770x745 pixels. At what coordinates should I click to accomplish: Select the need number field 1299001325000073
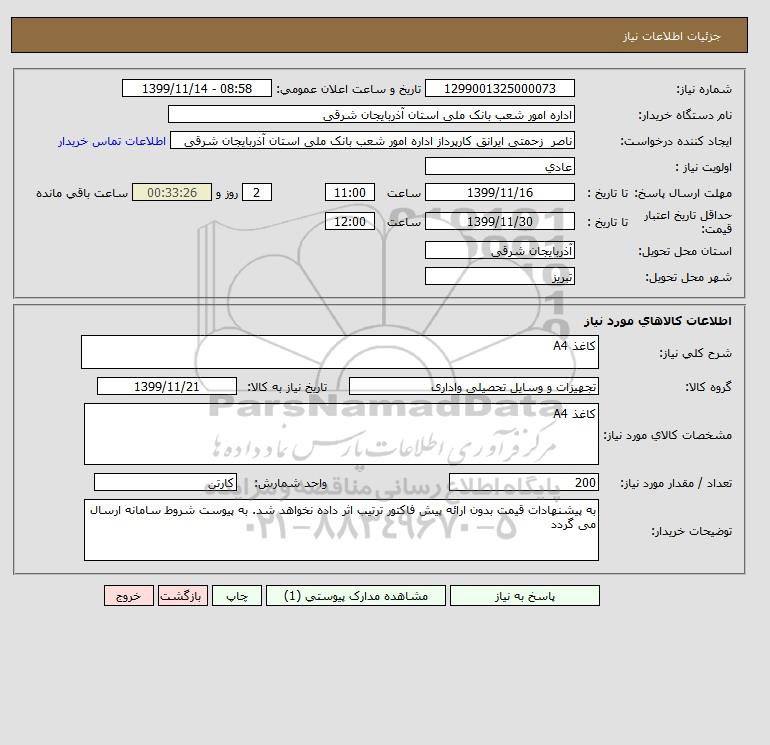click(x=499, y=88)
